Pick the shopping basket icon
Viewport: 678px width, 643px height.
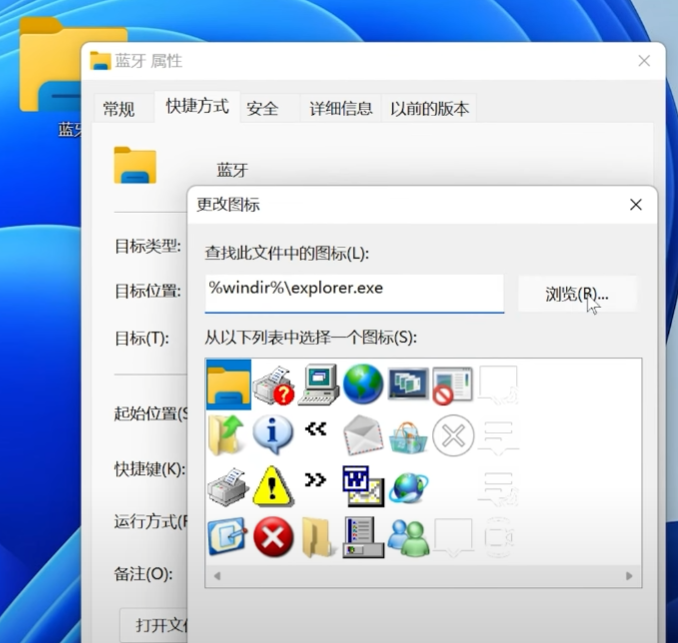pos(408,438)
